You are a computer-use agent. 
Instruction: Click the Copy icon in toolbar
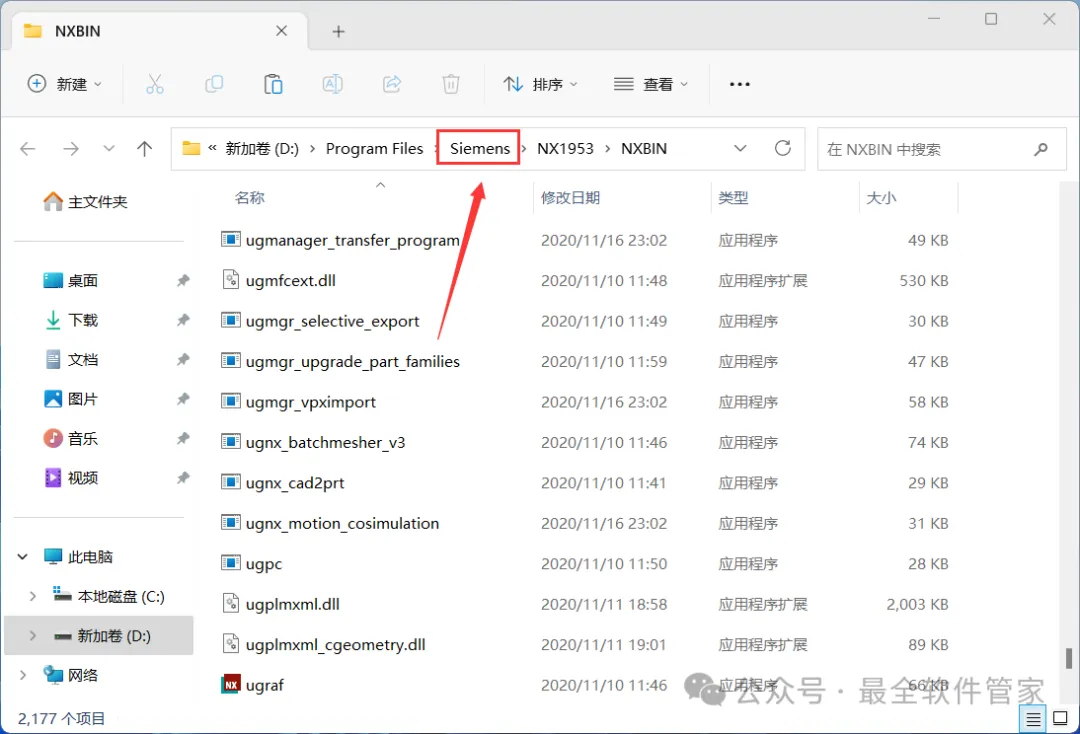point(214,84)
